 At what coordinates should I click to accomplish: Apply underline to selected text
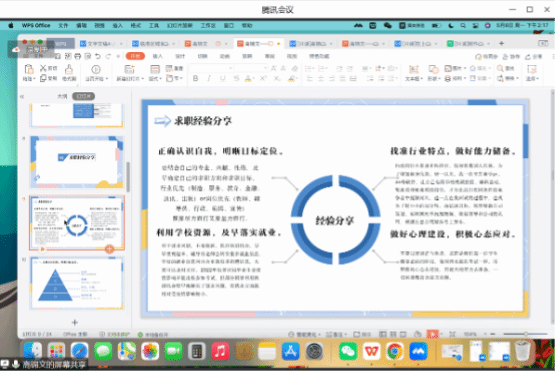(x=222, y=78)
